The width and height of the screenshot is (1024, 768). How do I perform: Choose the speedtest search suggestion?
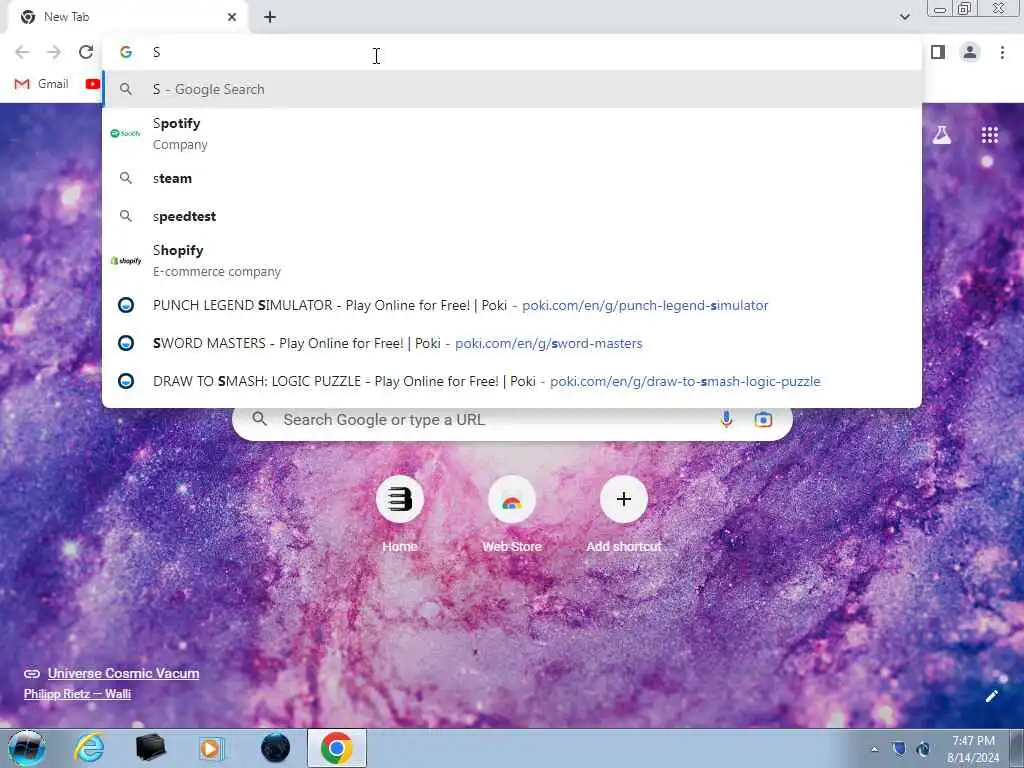click(x=512, y=216)
